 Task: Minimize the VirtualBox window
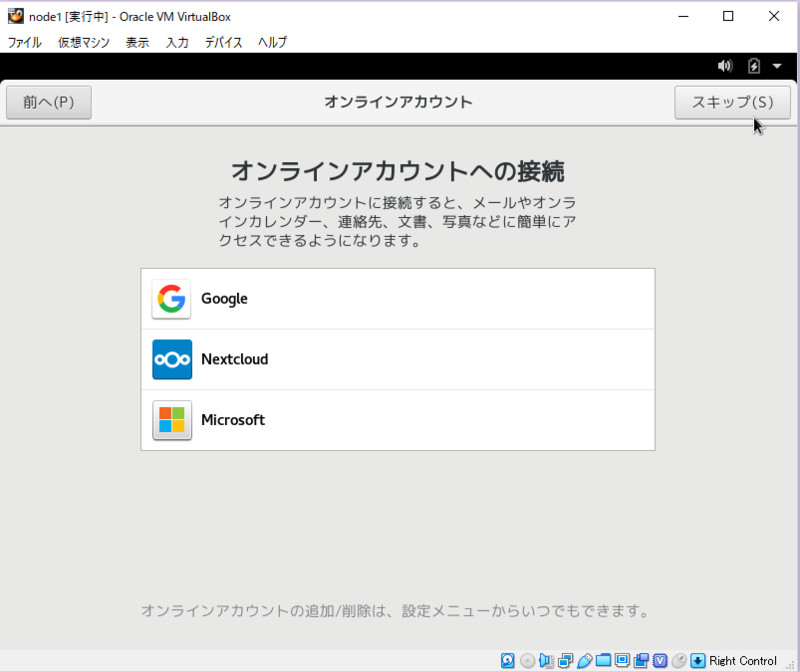click(x=683, y=16)
